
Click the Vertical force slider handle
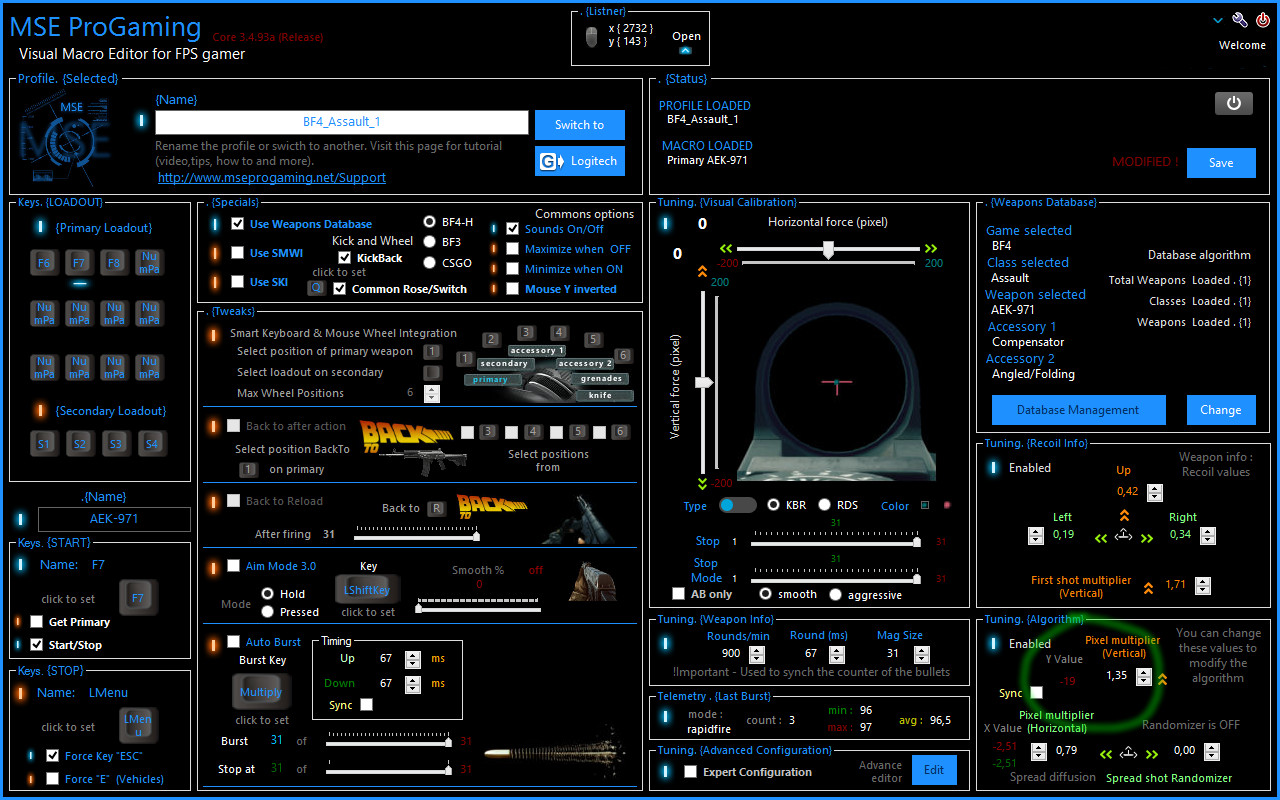point(704,383)
